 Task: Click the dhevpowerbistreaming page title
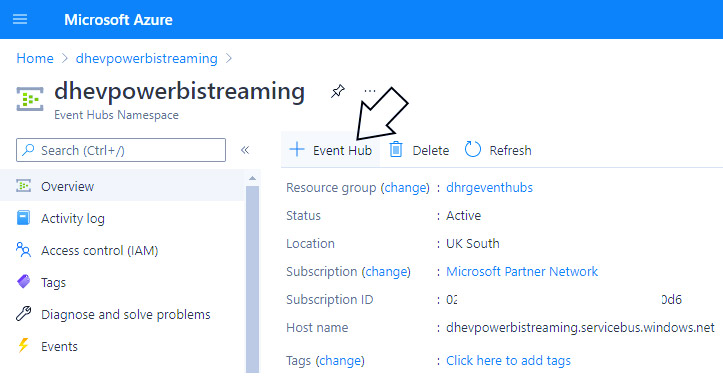click(x=179, y=92)
